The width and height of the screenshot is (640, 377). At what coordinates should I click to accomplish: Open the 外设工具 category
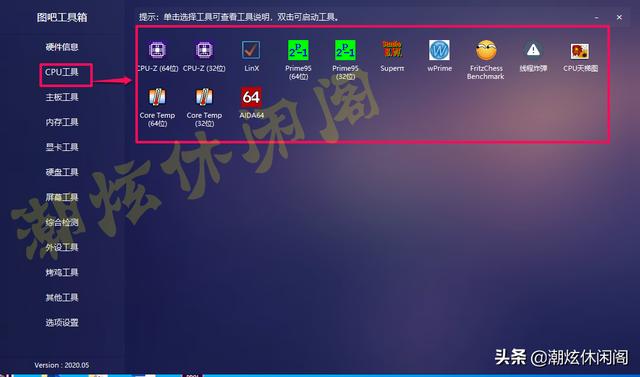(x=62, y=247)
